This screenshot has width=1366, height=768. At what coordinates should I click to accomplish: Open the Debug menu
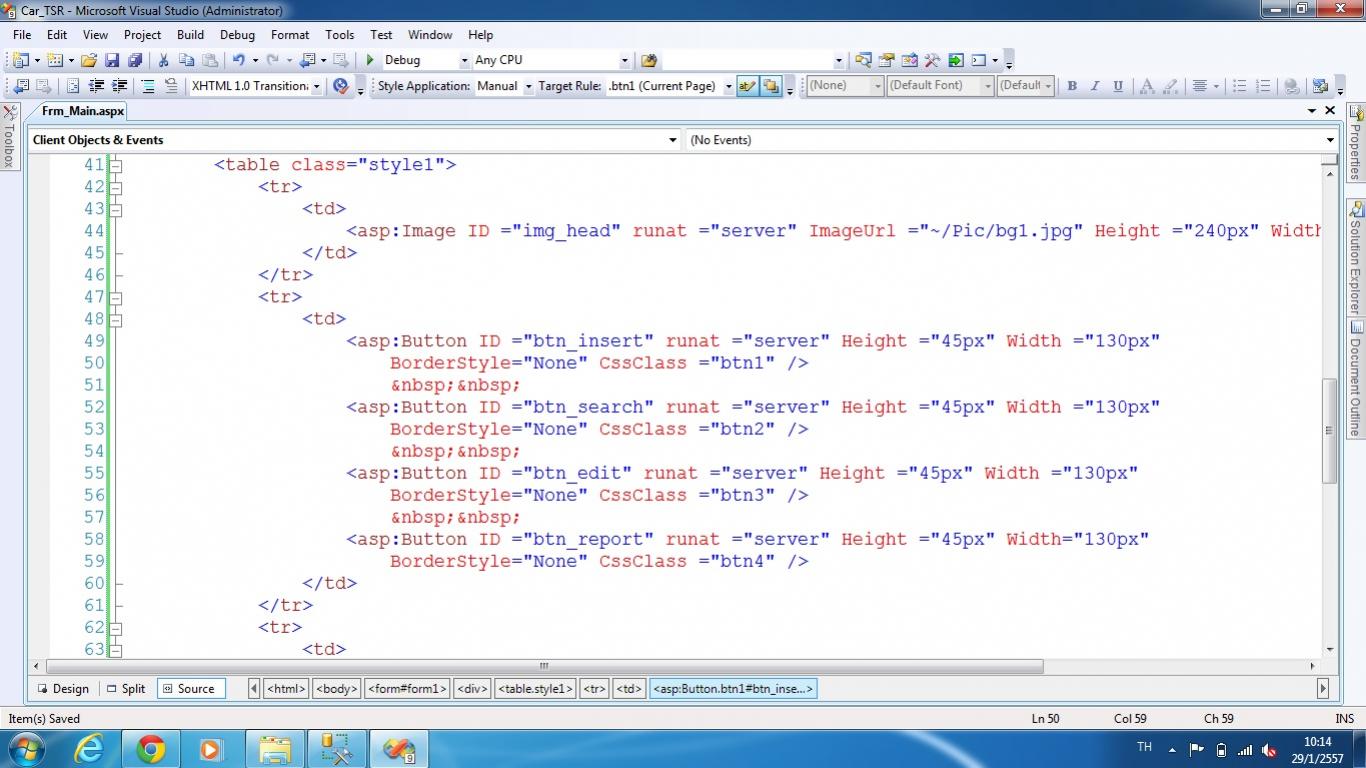point(237,35)
